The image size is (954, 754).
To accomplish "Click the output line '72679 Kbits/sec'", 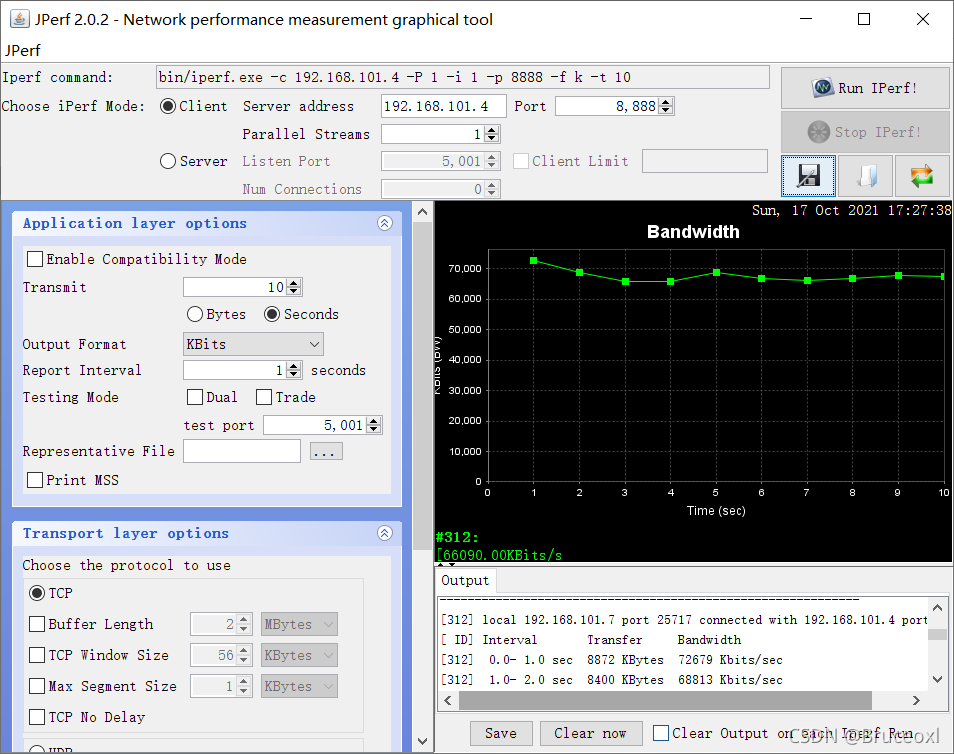I will click(x=730, y=660).
